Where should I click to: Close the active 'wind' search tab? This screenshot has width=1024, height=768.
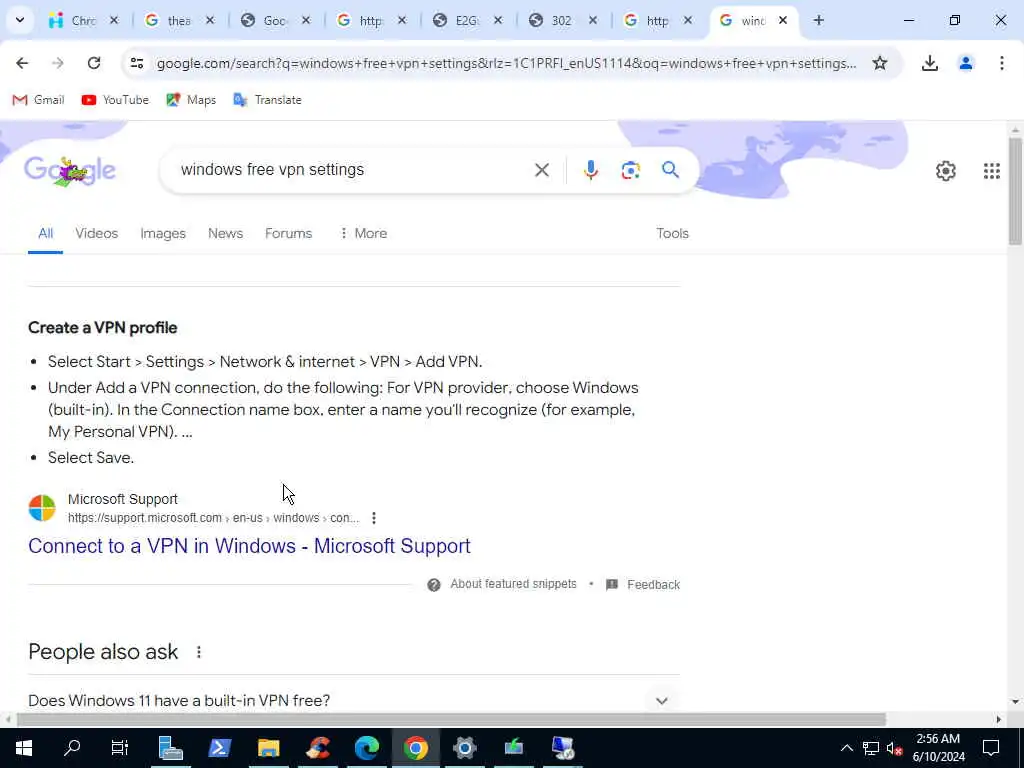[782, 20]
